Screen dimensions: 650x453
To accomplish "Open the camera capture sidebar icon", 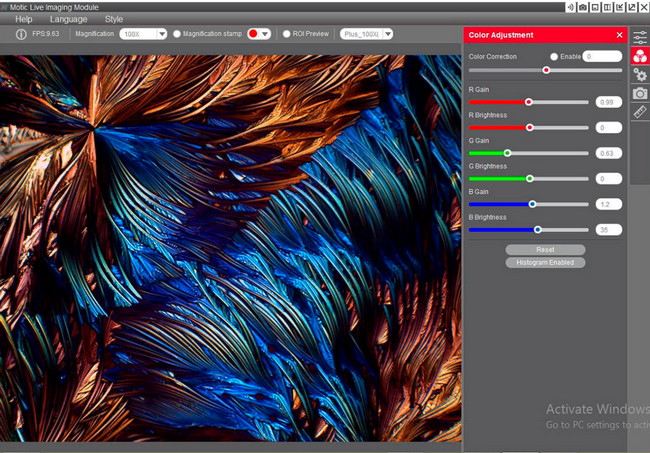I will point(640,93).
